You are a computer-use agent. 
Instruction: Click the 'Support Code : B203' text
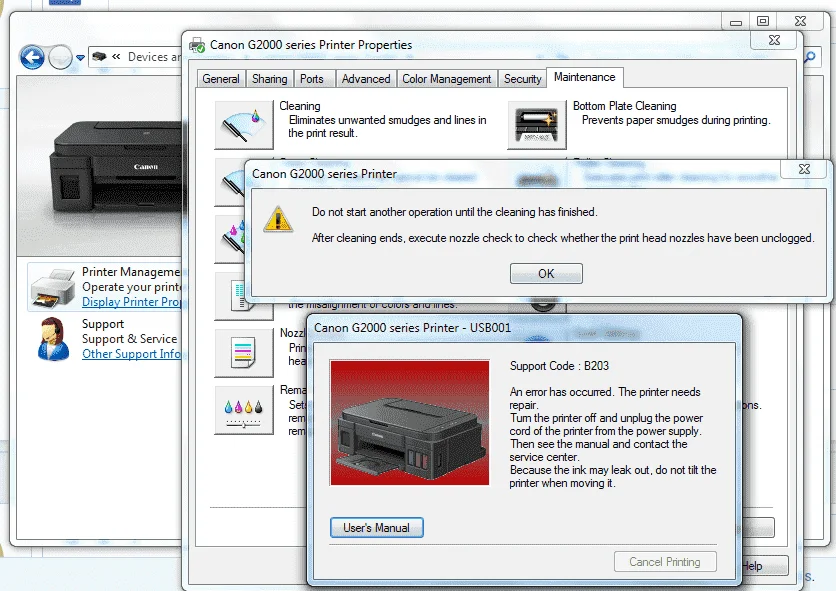559,366
